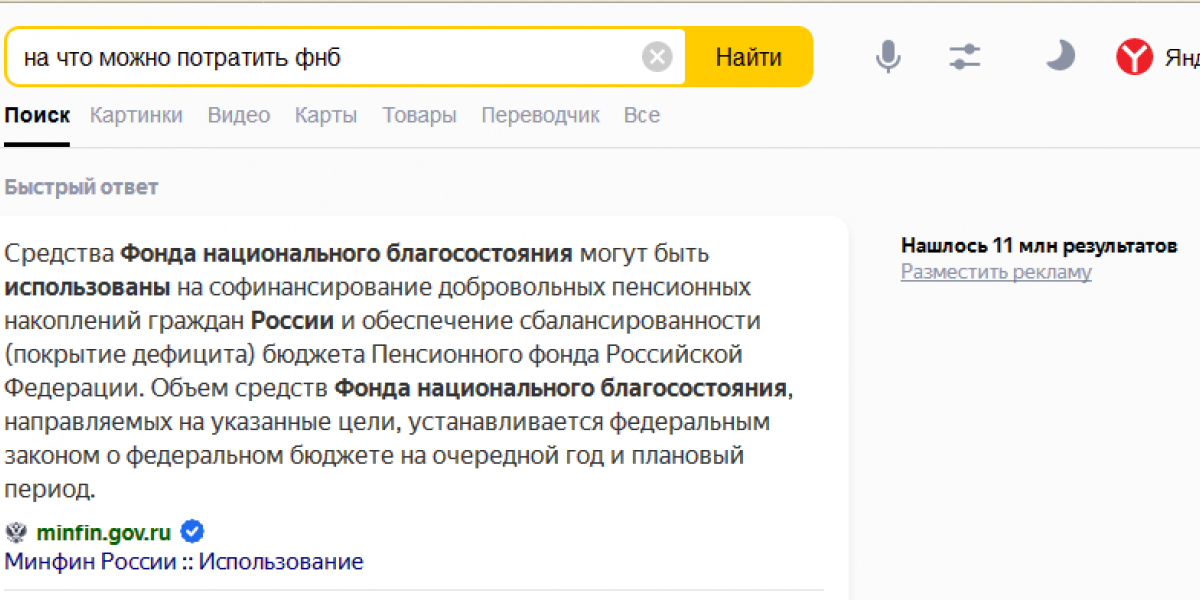Click inside the search input field
The height and width of the screenshot is (600, 1200).
click(x=300, y=56)
